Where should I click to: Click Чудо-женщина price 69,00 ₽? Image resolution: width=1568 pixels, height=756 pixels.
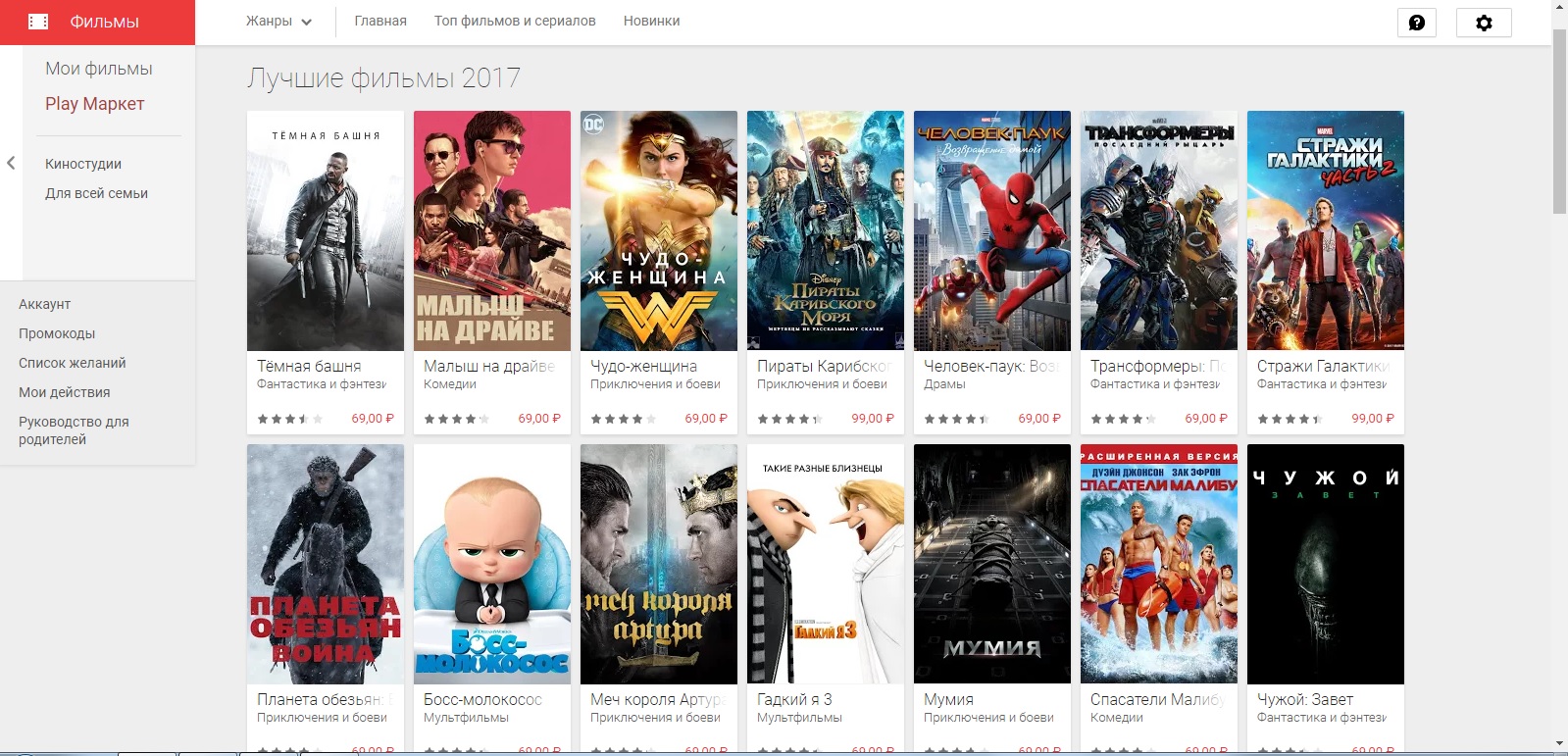706,419
